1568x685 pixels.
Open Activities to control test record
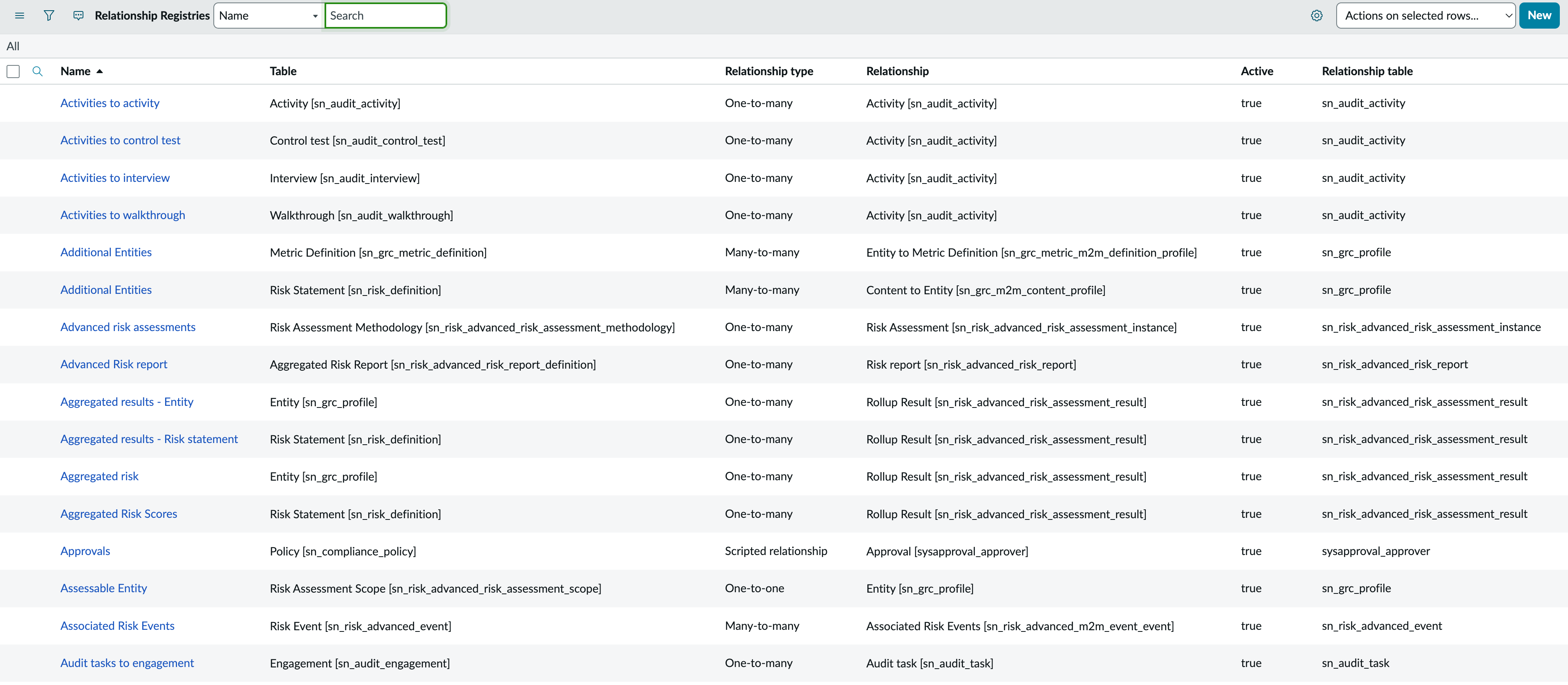[121, 141]
